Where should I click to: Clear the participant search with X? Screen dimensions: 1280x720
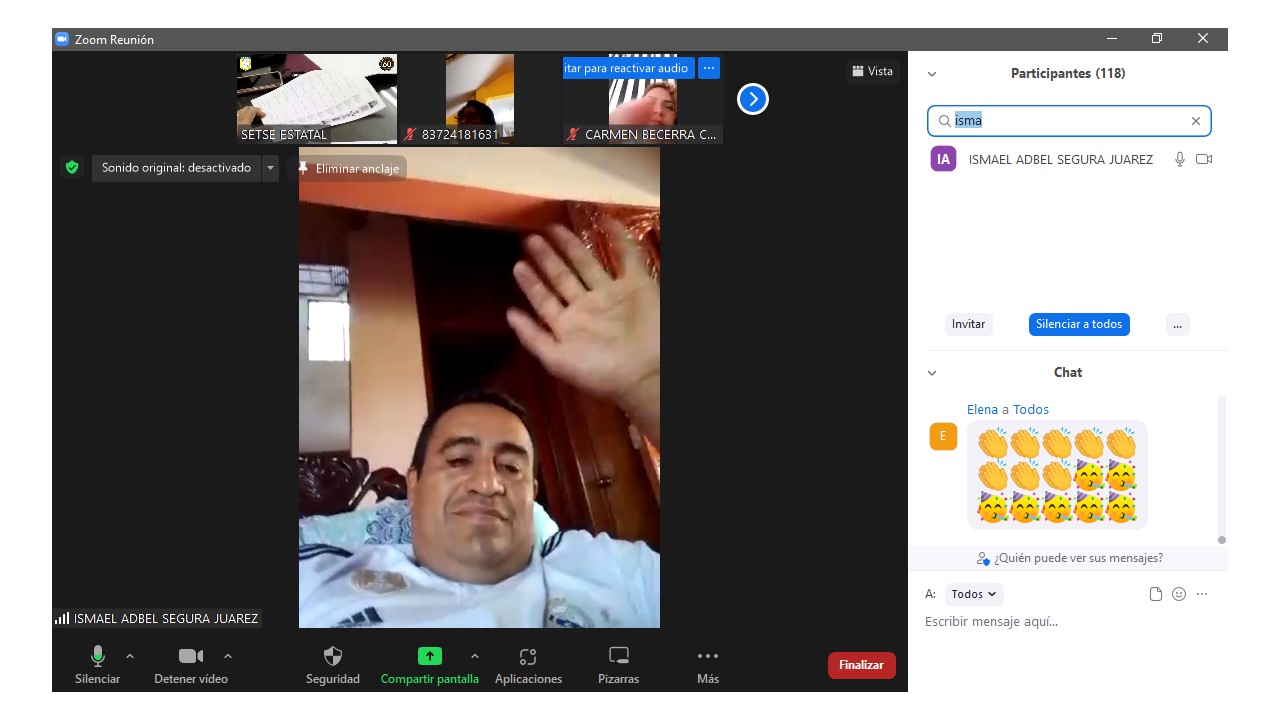(x=1195, y=121)
